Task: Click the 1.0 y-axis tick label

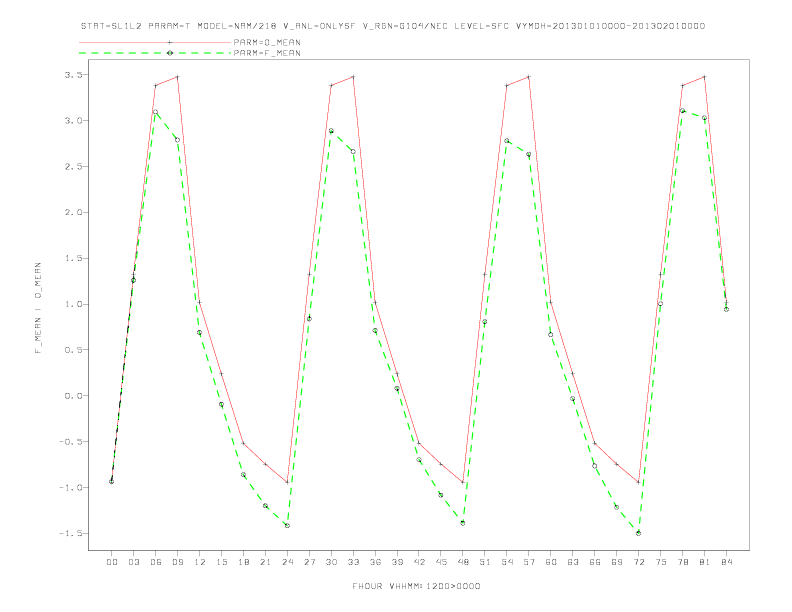Action: click(x=73, y=304)
